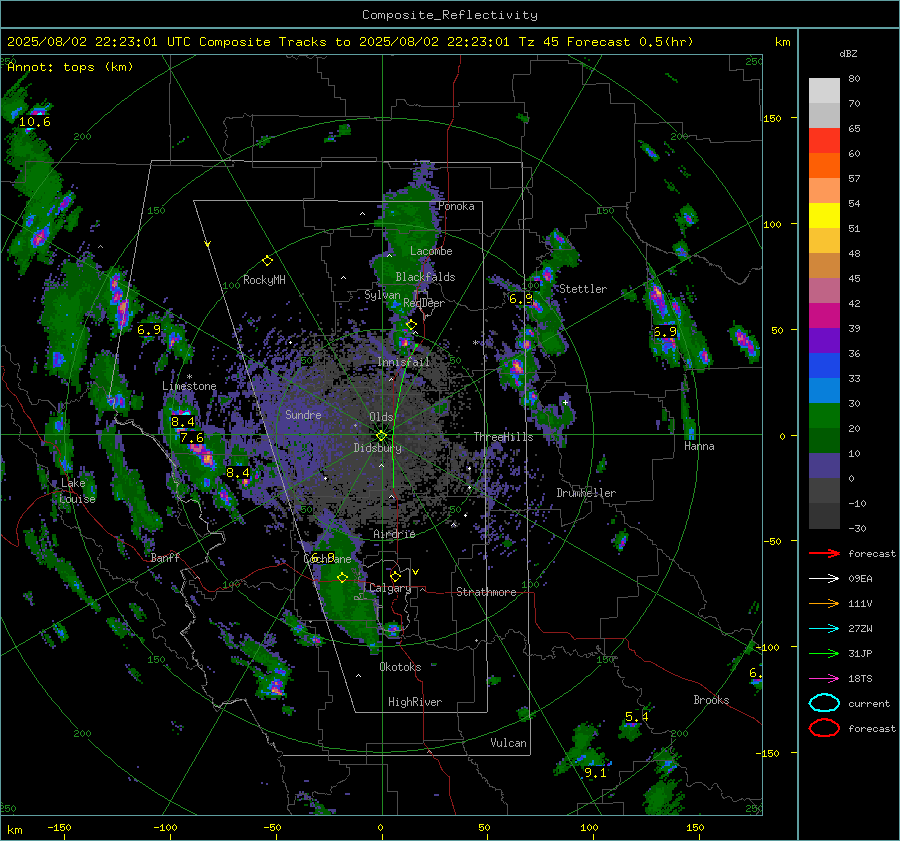Click the Lacombe city label
The width and height of the screenshot is (900, 841).
tap(431, 251)
